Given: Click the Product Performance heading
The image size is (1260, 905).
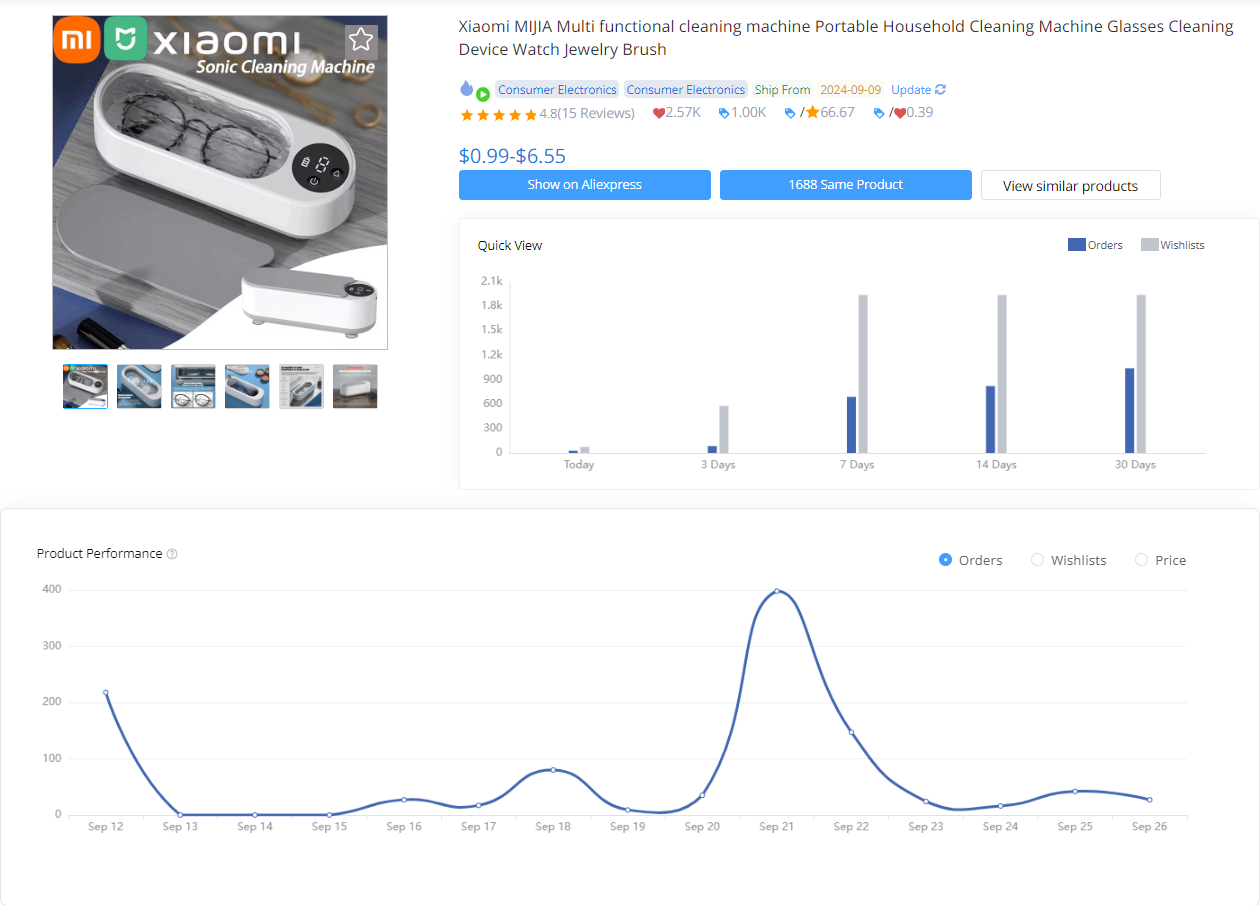Looking at the screenshot, I should pos(99,554).
